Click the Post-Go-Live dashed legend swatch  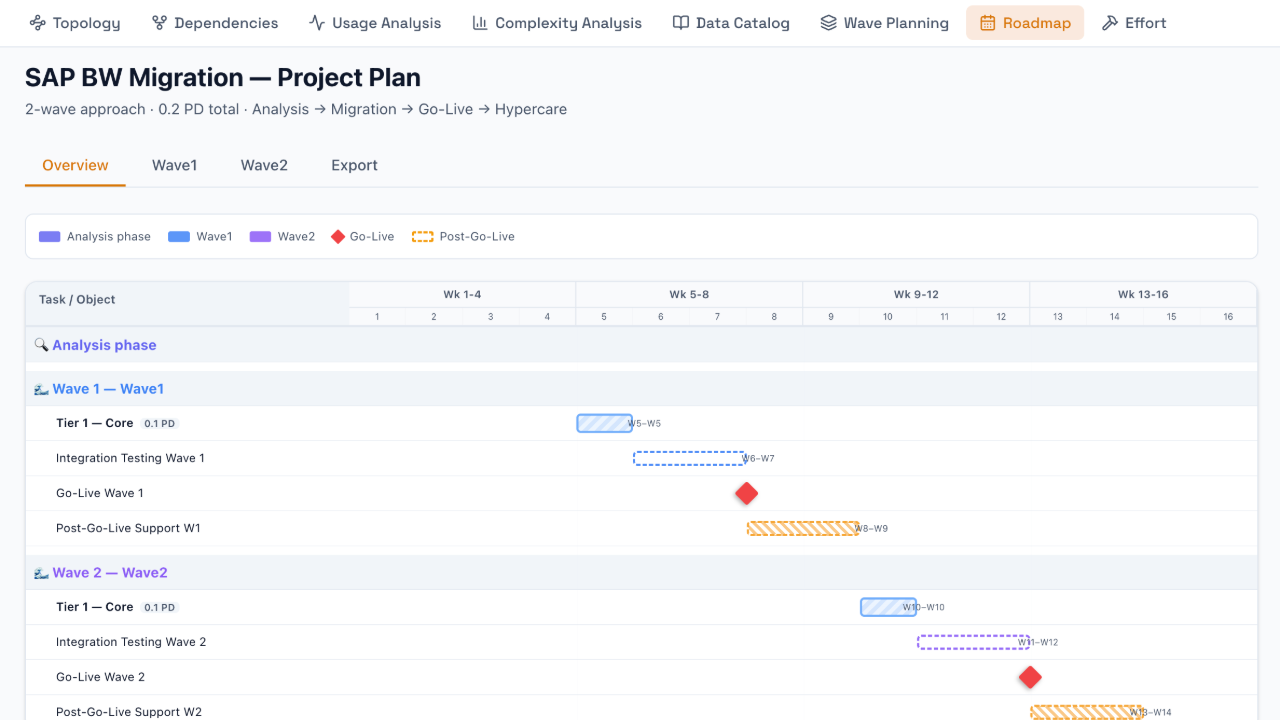coord(423,237)
